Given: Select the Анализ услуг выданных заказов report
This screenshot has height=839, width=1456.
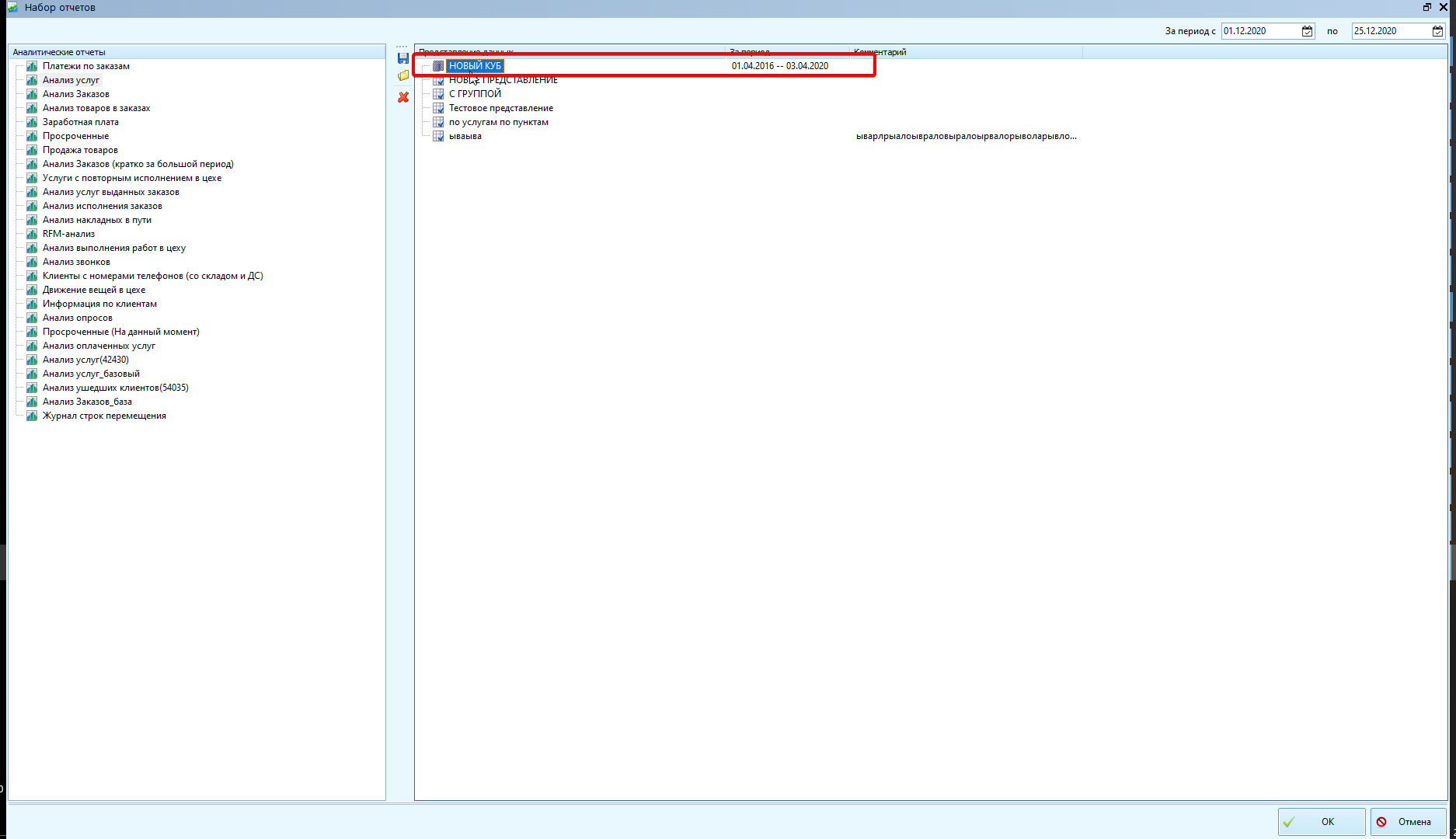Looking at the screenshot, I should pos(111,192).
